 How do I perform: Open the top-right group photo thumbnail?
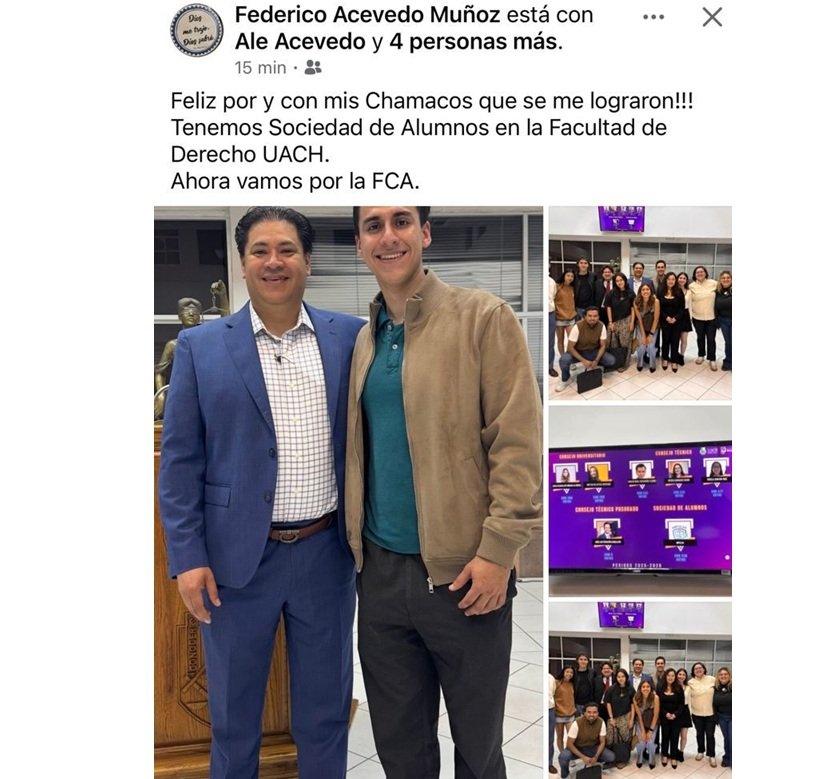639,303
